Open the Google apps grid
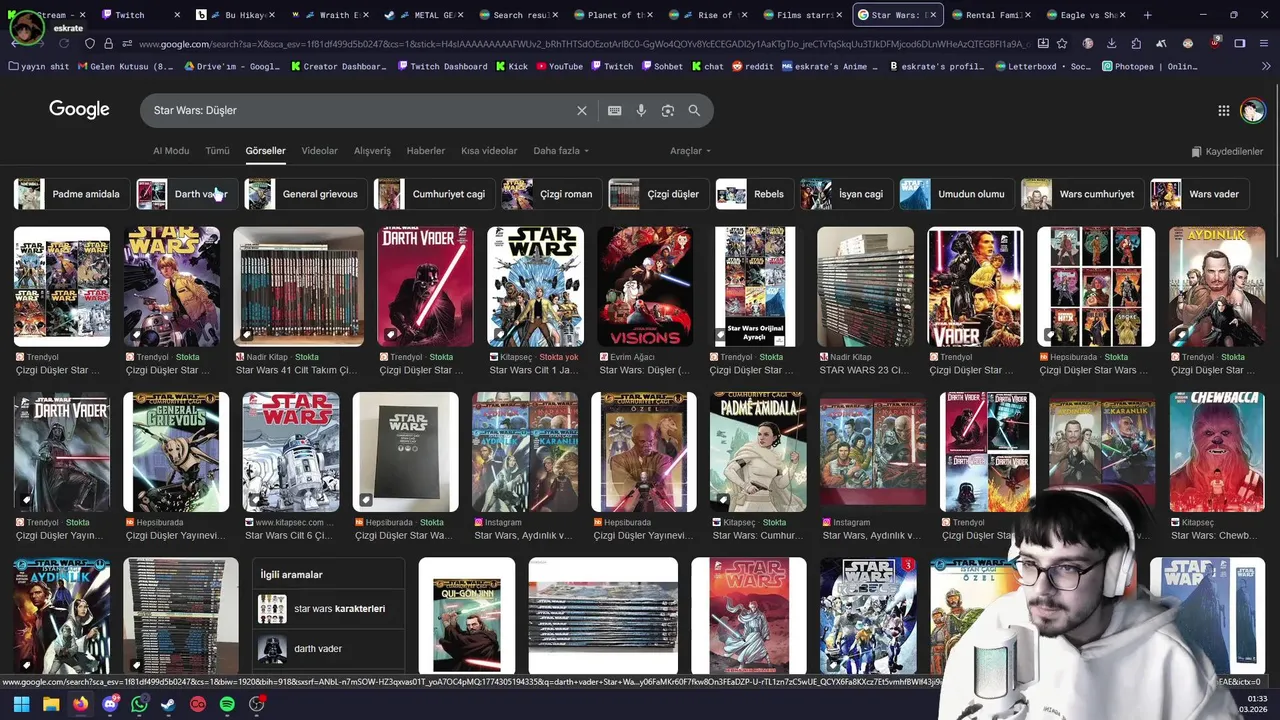This screenshot has height=720, width=1280. tap(1224, 111)
